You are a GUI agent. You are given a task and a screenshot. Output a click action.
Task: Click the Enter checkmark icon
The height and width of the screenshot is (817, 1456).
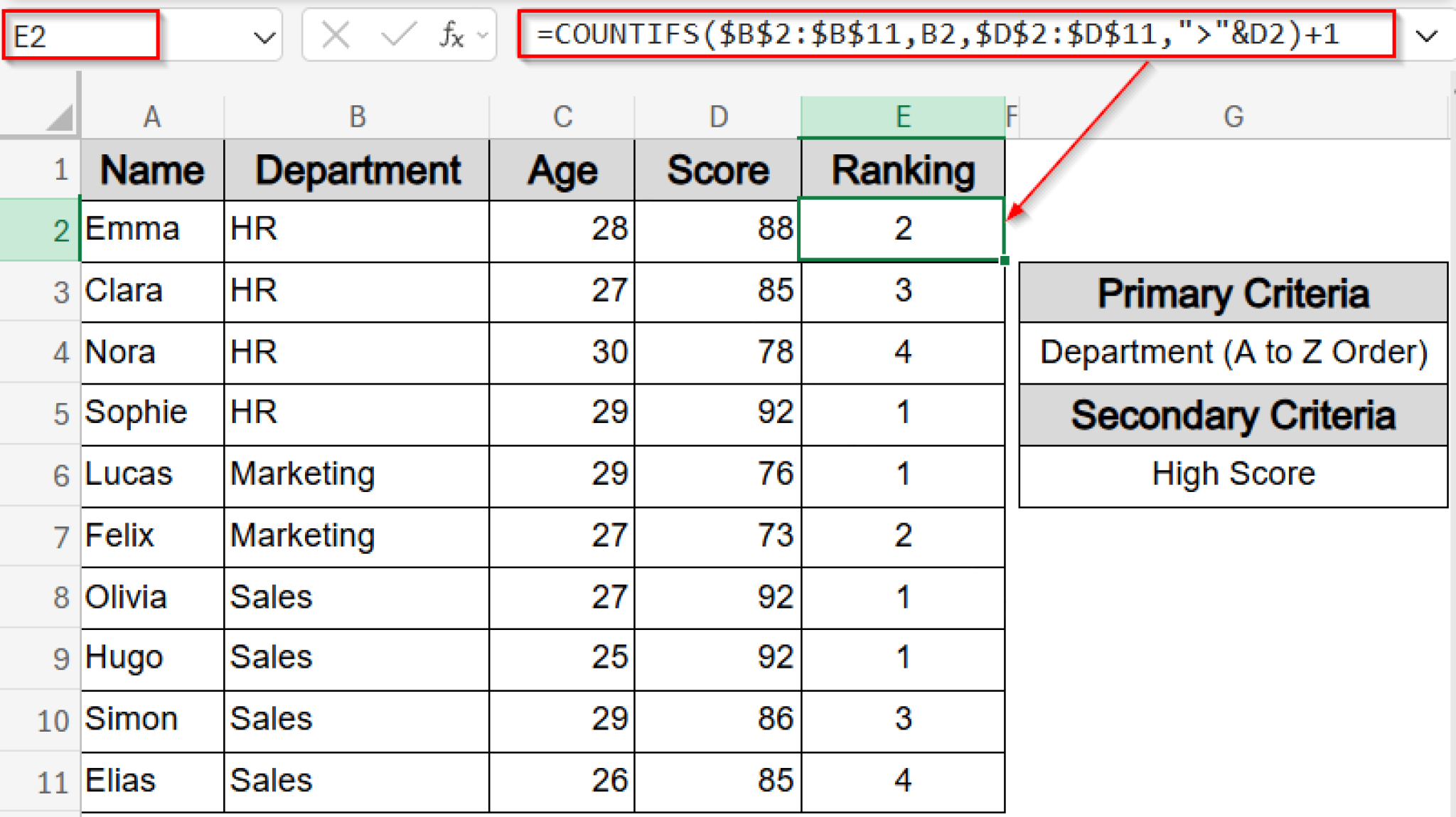[400, 34]
